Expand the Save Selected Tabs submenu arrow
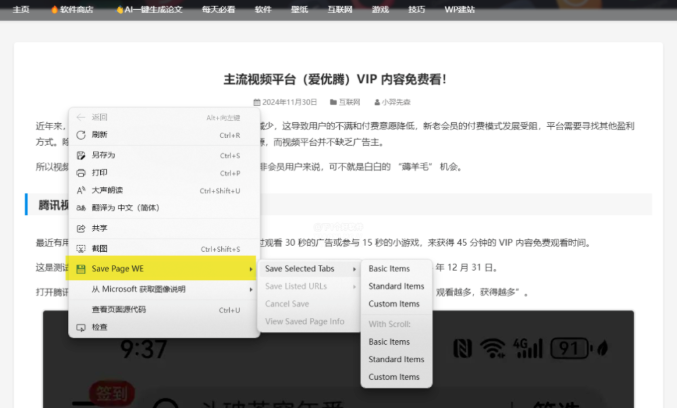The width and height of the screenshot is (680, 408). [x=353, y=269]
